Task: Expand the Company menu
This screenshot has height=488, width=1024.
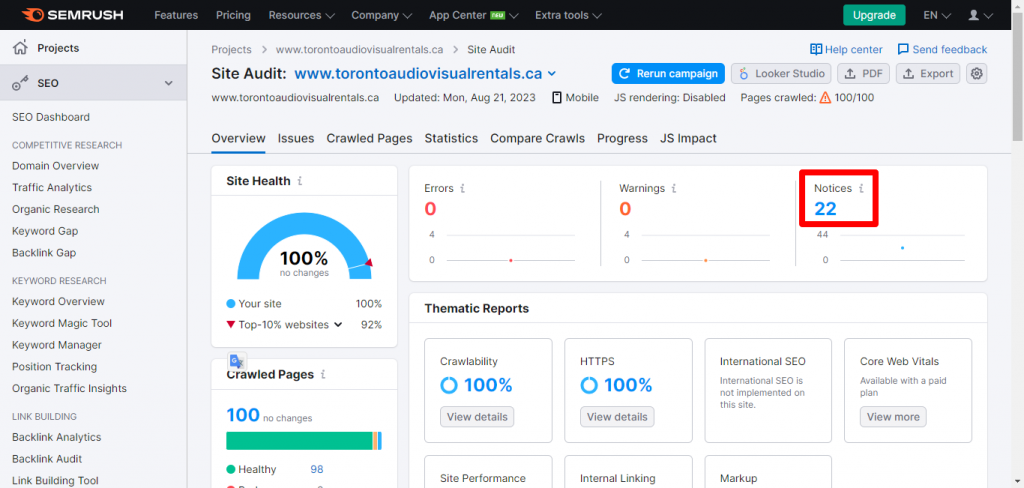Action: (381, 14)
